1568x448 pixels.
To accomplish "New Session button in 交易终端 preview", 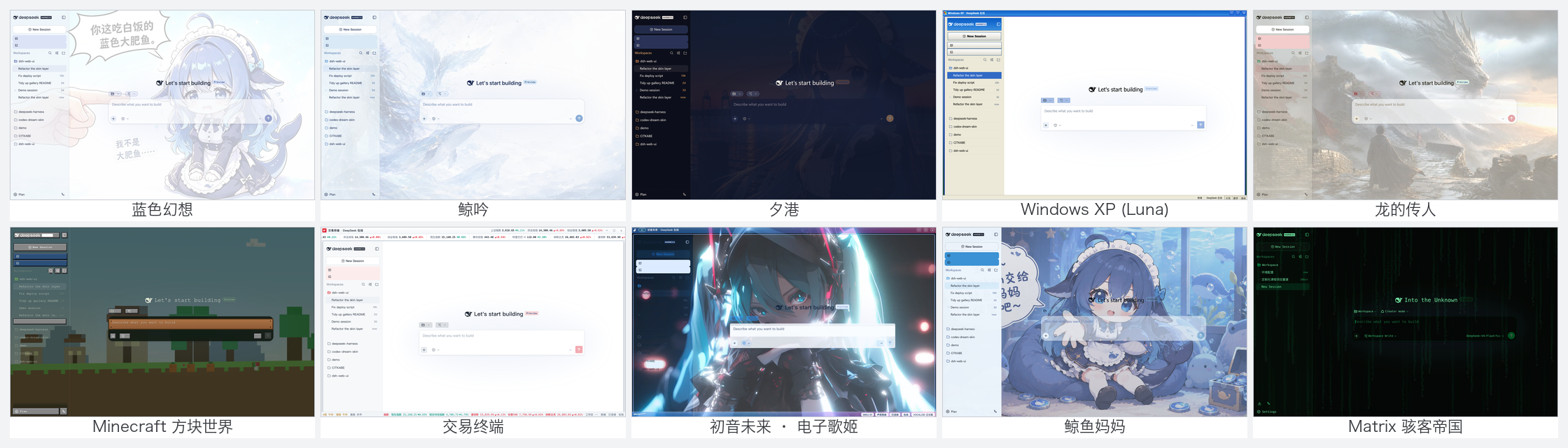I will pyautogui.click(x=353, y=260).
